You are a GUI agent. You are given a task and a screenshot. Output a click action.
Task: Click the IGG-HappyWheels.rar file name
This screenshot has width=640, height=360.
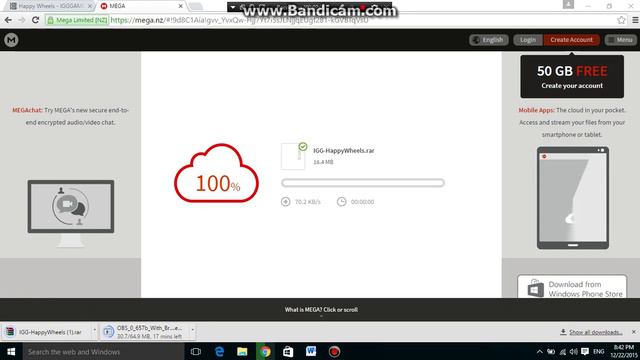pos(344,150)
